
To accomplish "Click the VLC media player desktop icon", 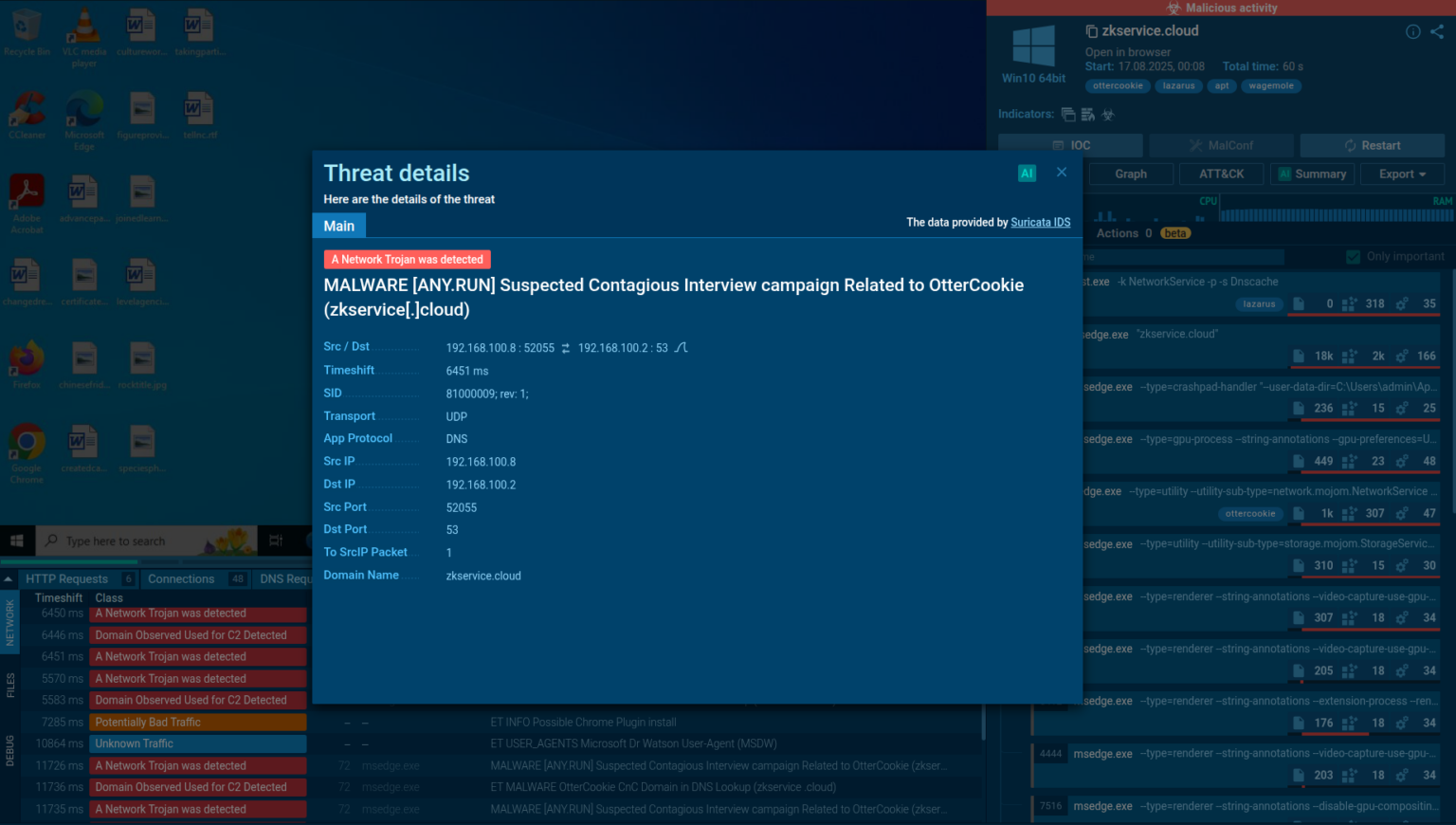I will coord(84,38).
